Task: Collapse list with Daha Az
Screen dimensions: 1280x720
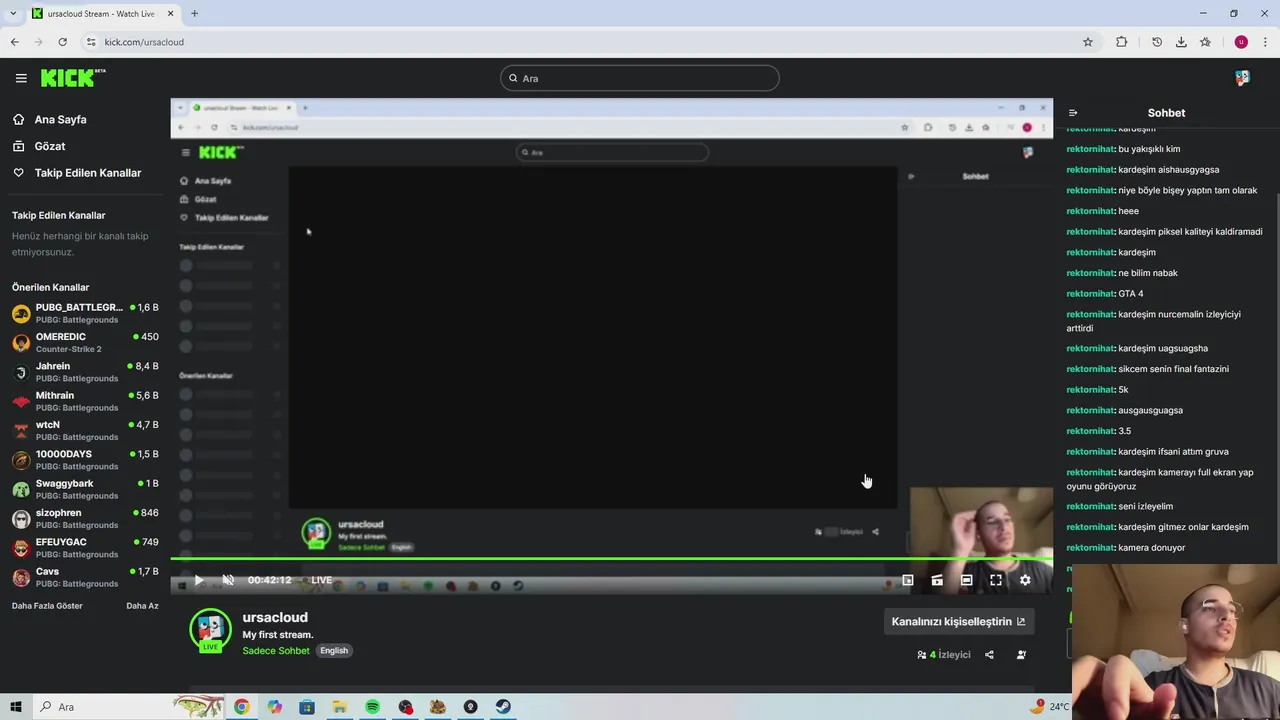Action: tap(142, 606)
